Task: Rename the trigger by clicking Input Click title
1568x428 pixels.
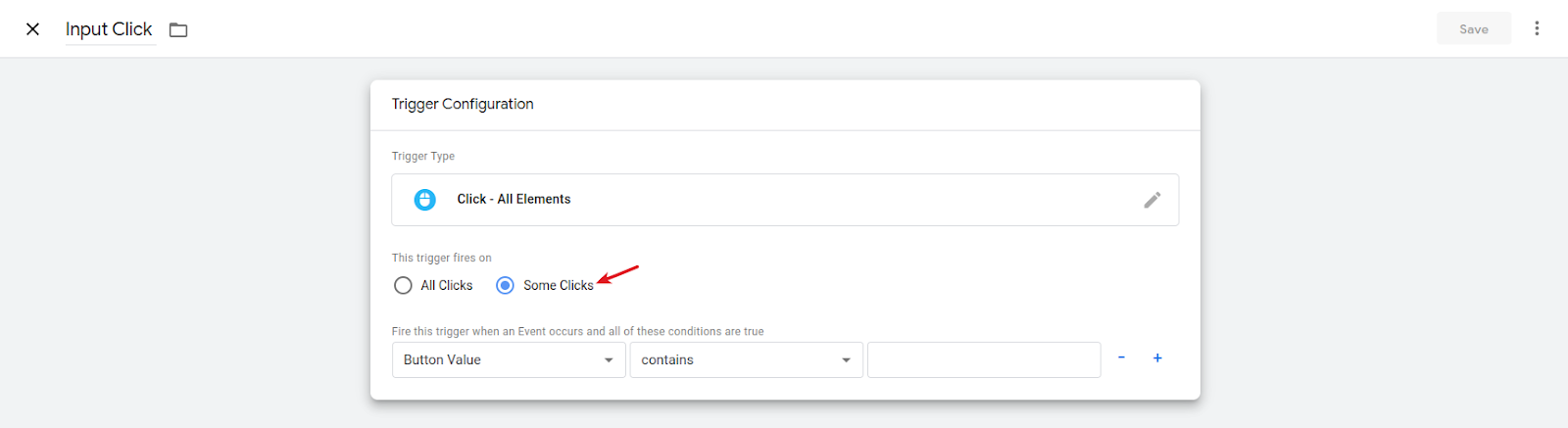Action: pos(109,29)
